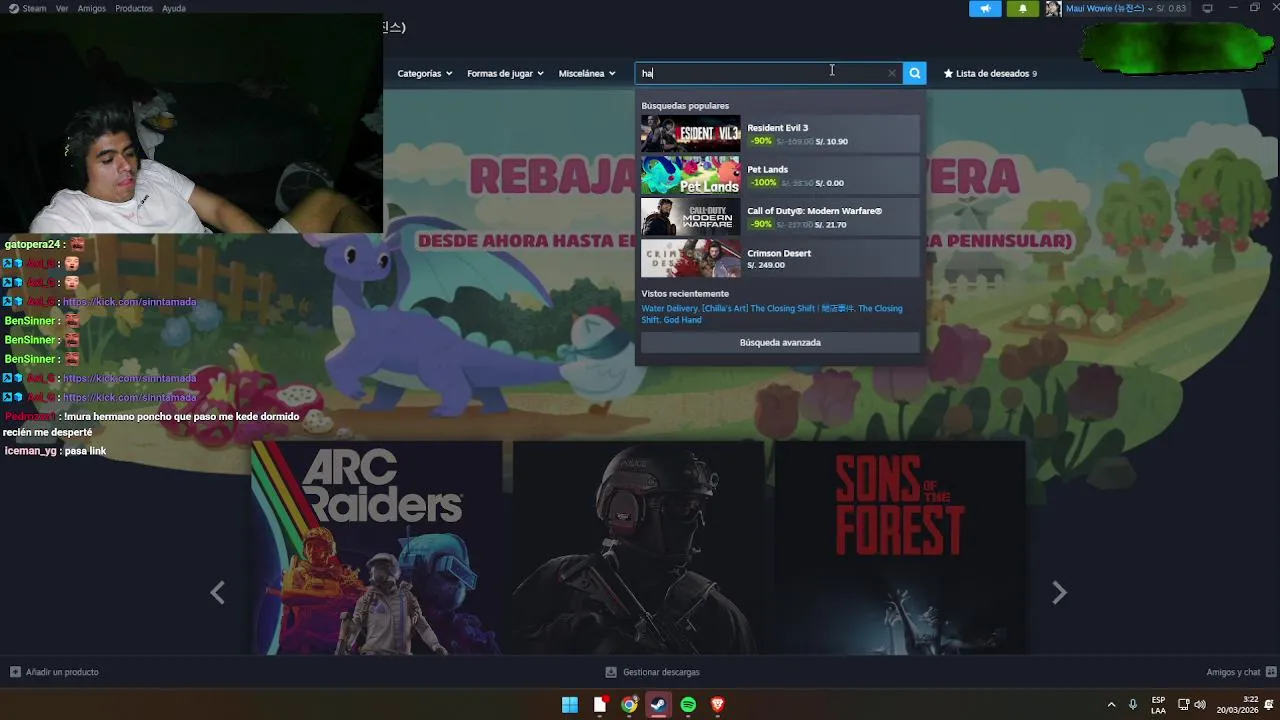Image resolution: width=1280 pixels, height=720 pixels.
Task: Click the star icon beside Lista de deseados
Action: [948, 73]
